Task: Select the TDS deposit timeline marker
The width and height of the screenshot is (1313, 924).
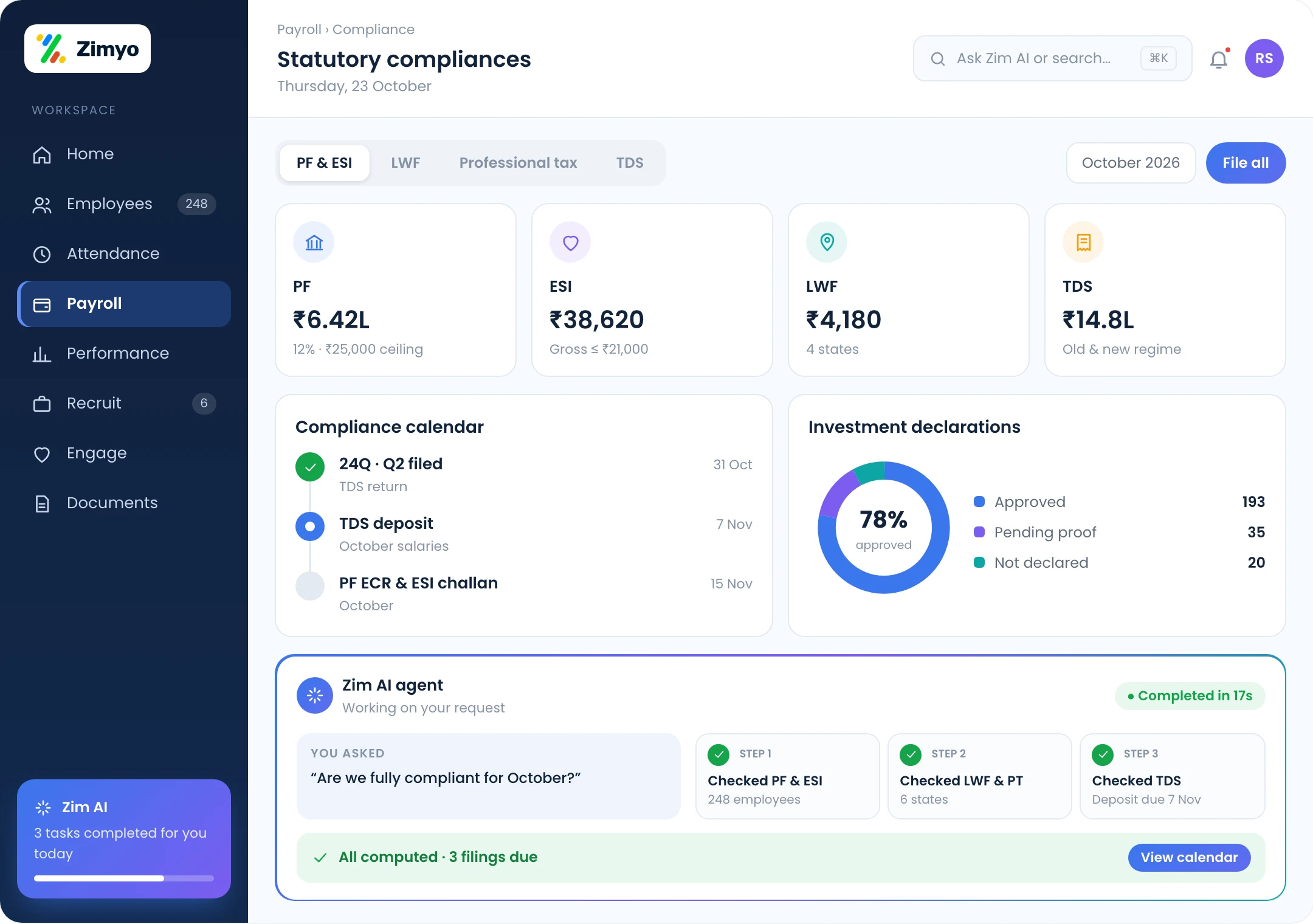Action: 310,526
